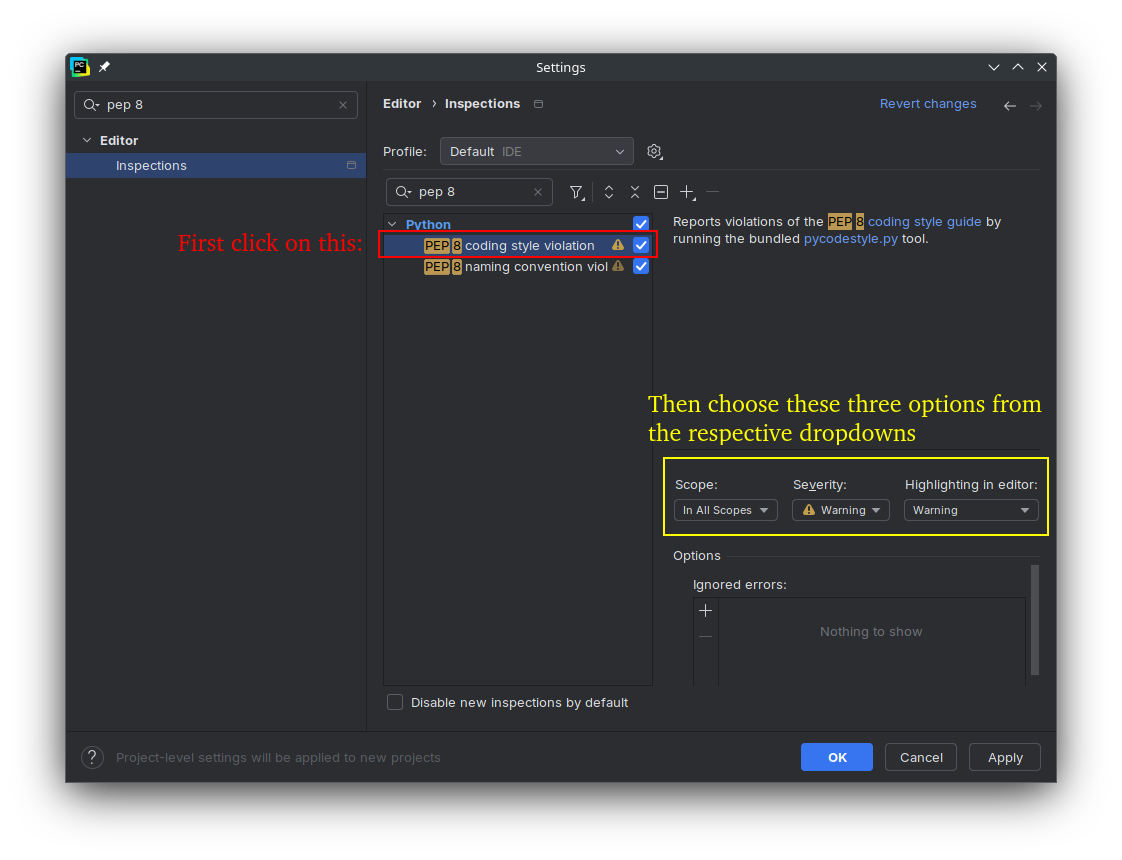Enable Disable new inspections by default
Image resolution: width=1122 pixels, height=860 pixels.
point(395,702)
